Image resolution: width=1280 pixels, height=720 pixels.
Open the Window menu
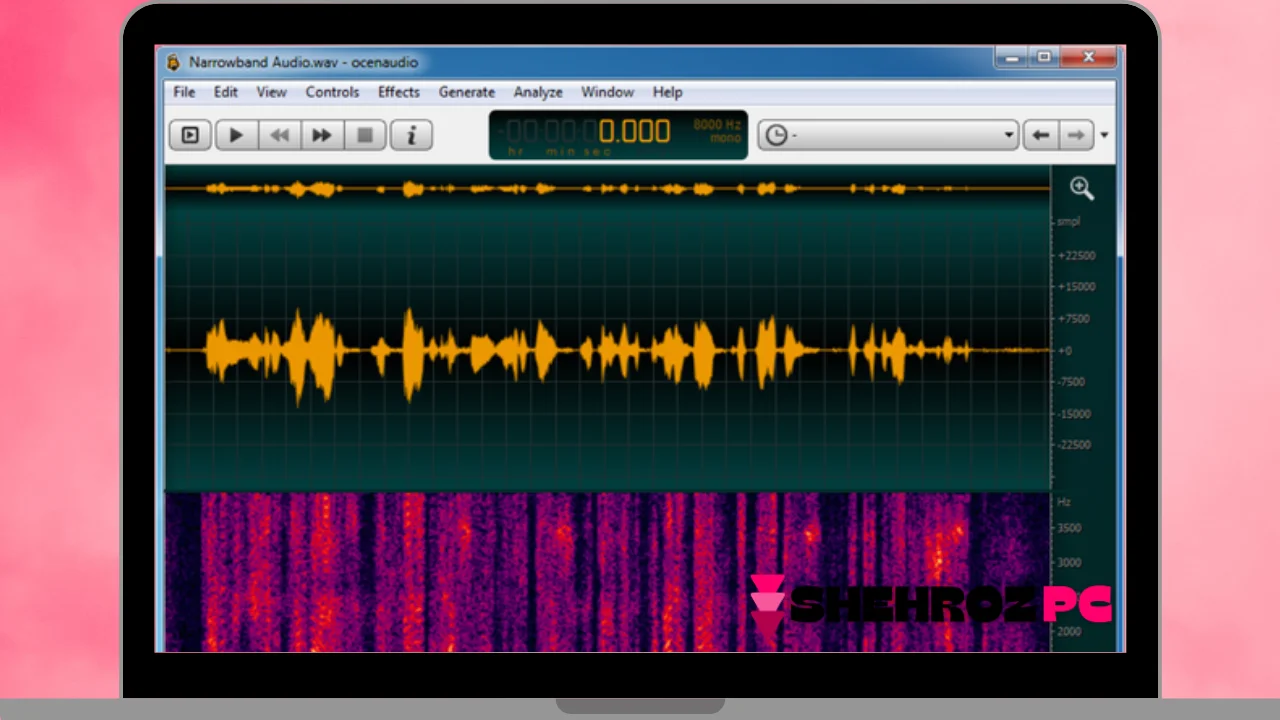[x=608, y=92]
